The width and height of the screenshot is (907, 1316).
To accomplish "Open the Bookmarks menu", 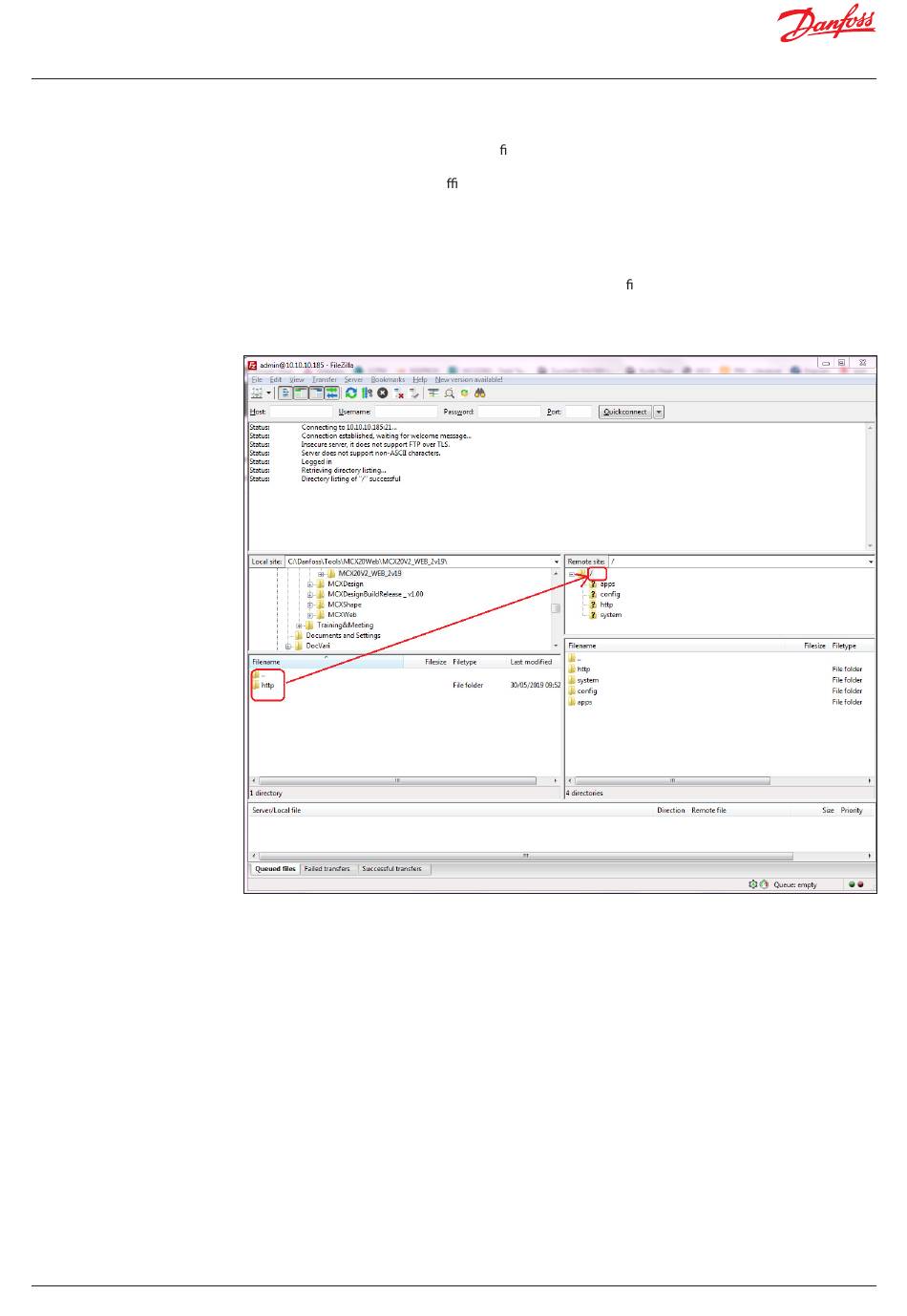I will (388, 379).
